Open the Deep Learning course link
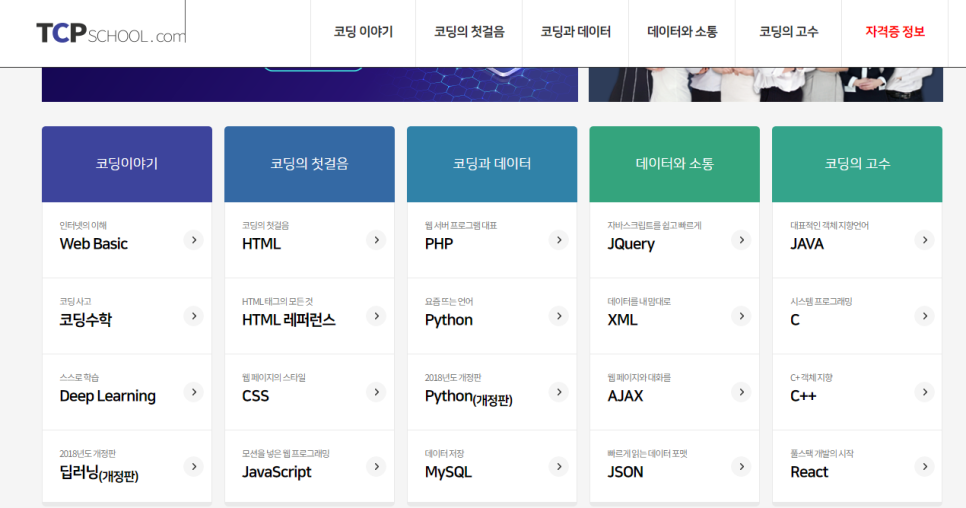This screenshot has height=508, width=966. click(108, 396)
